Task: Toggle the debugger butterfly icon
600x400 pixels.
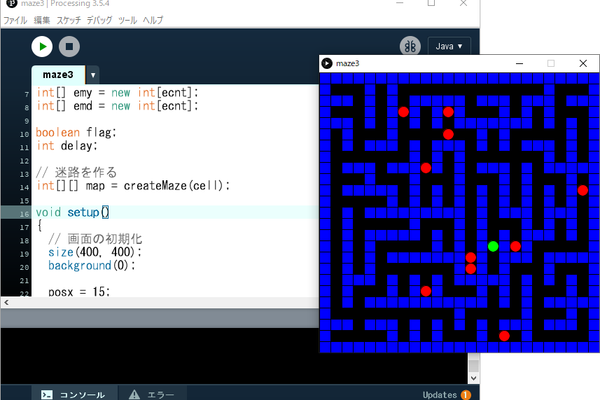Action: [410, 46]
